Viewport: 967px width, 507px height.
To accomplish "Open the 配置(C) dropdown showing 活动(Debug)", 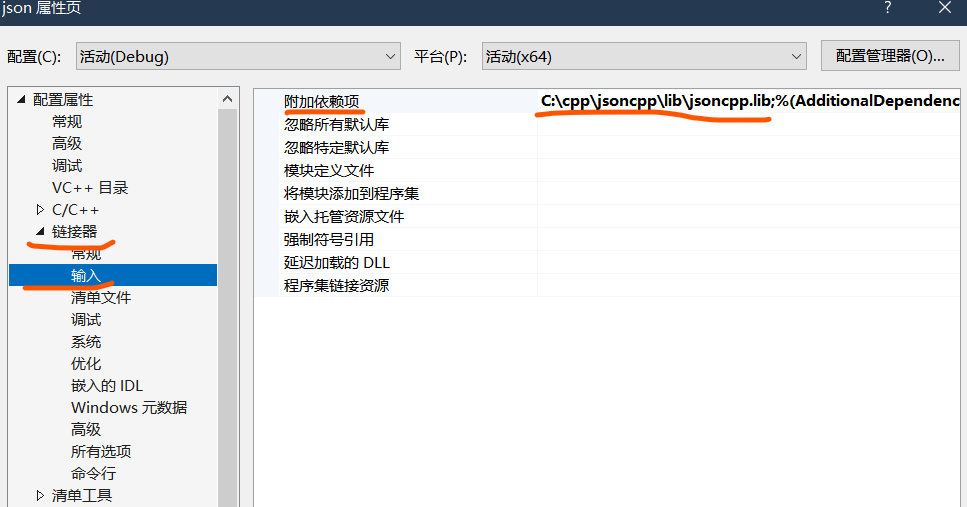I will 238,56.
